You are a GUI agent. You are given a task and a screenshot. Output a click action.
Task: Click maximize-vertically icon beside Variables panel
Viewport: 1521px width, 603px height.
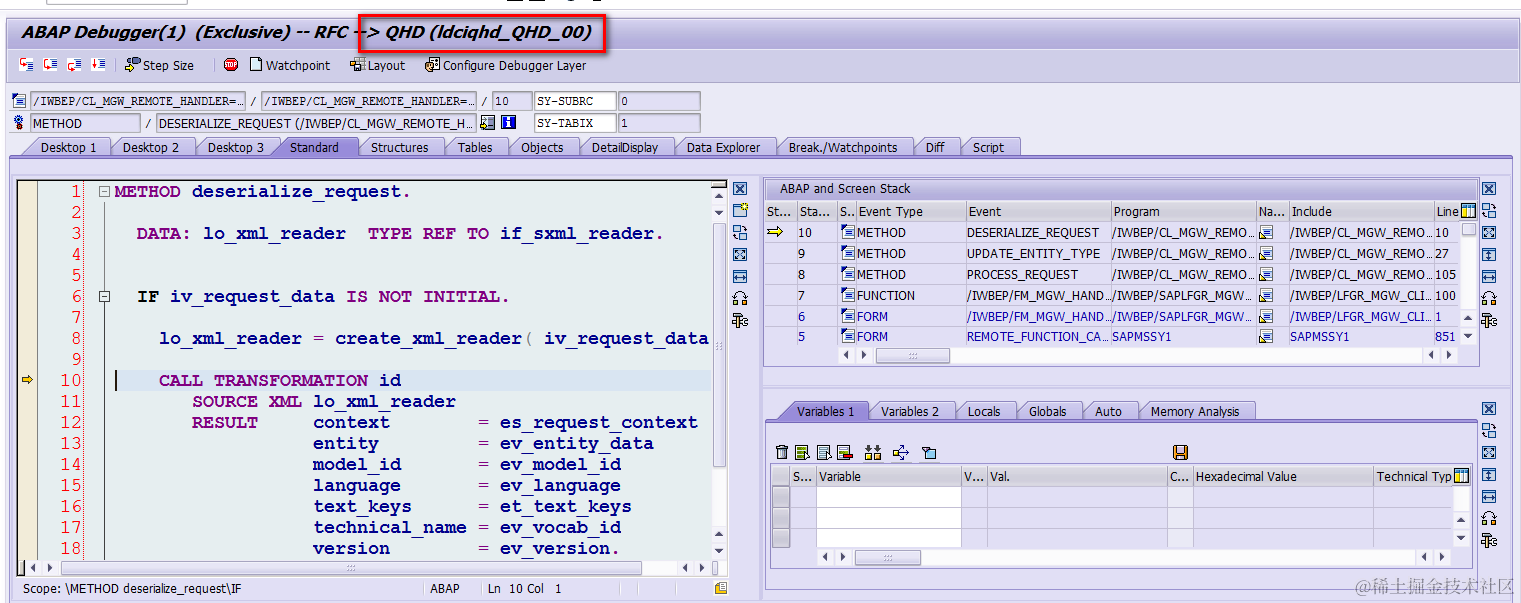tap(1489, 475)
